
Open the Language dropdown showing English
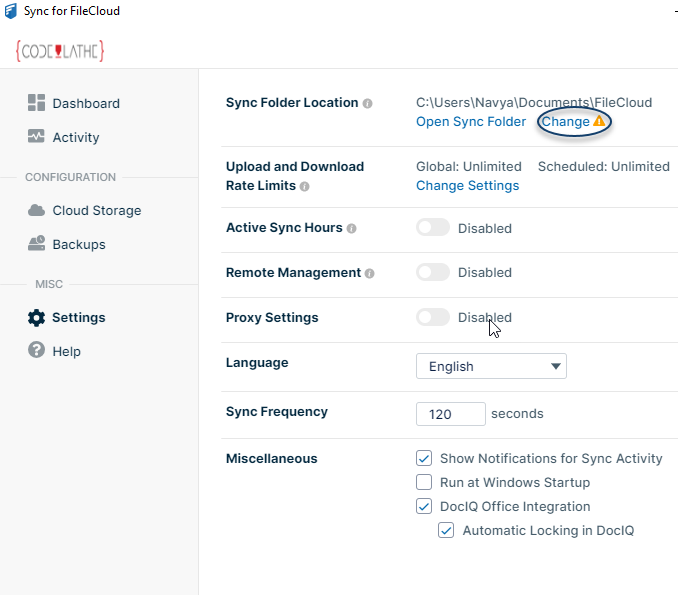click(491, 366)
